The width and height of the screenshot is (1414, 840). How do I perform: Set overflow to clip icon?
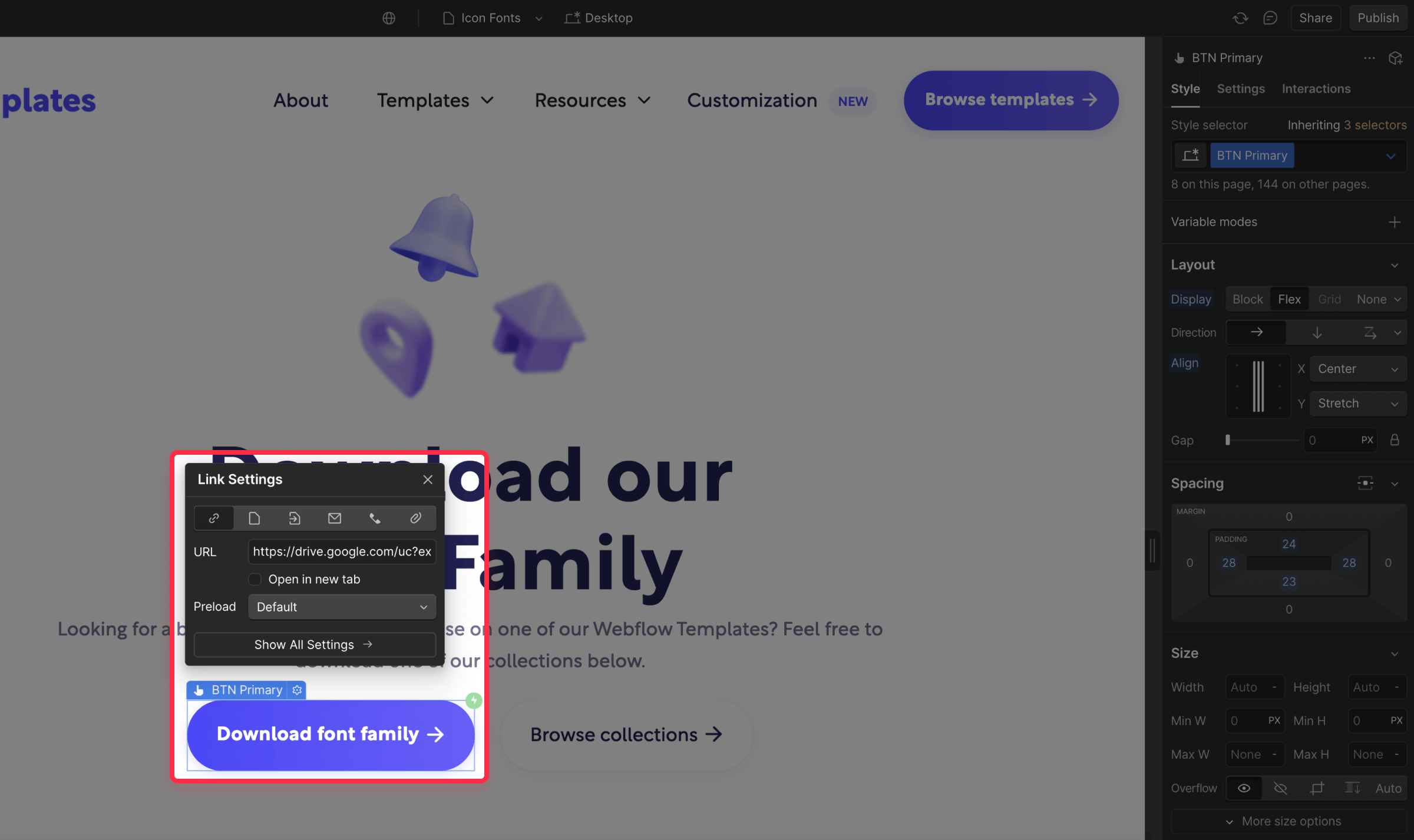pyautogui.click(x=1316, y=788)
